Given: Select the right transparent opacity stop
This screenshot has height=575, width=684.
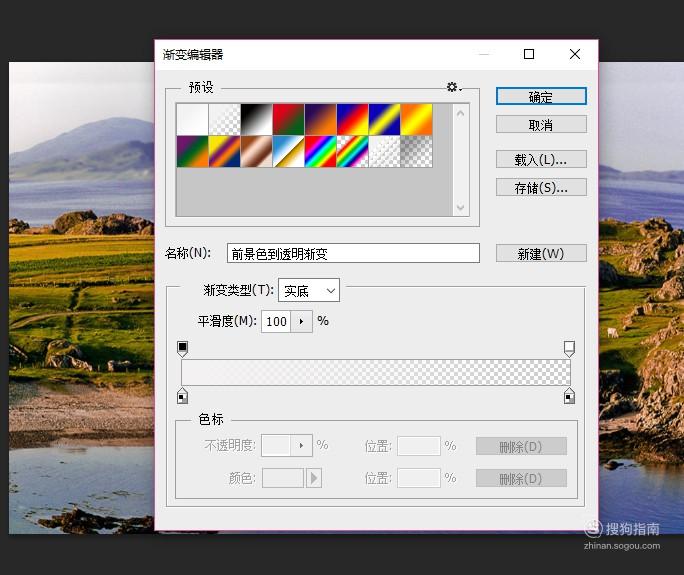Looking at the screenshot, I should click(x=569, y=349).
